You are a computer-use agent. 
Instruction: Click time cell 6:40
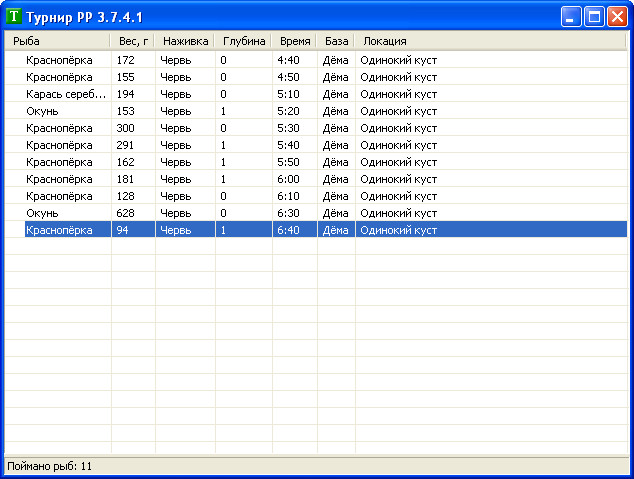click(x=288, y=230)
